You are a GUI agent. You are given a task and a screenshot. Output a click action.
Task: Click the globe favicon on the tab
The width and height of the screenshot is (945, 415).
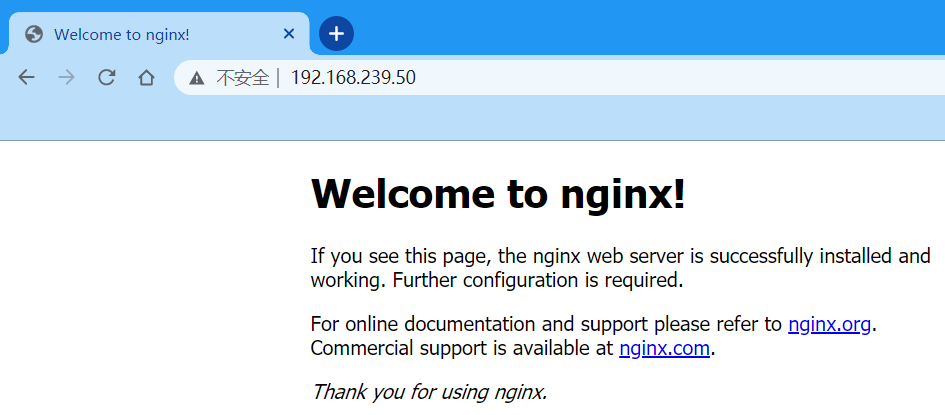pos(34,34)
